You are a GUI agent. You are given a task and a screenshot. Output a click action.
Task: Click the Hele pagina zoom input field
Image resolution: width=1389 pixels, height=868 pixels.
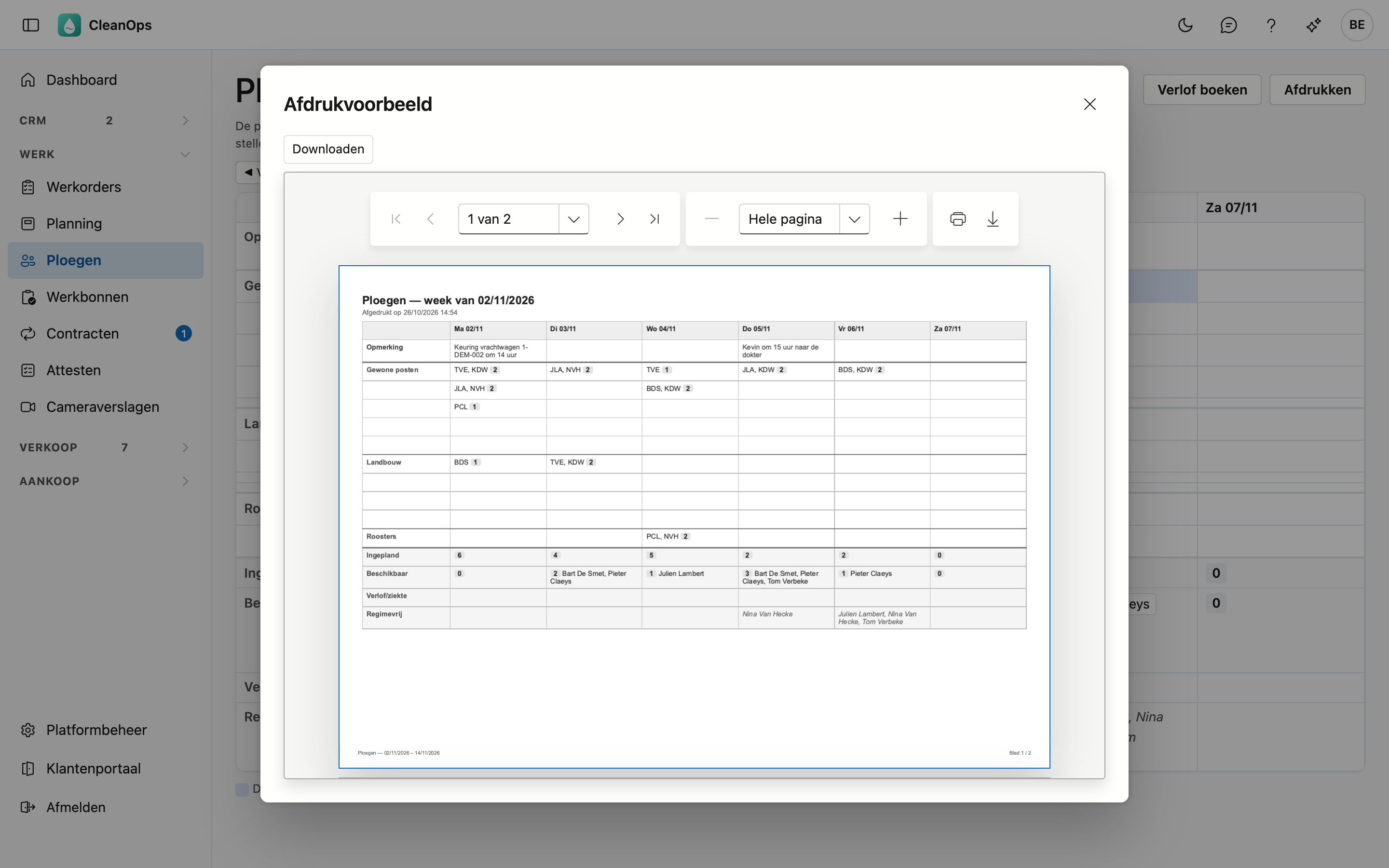coord(790,219)
